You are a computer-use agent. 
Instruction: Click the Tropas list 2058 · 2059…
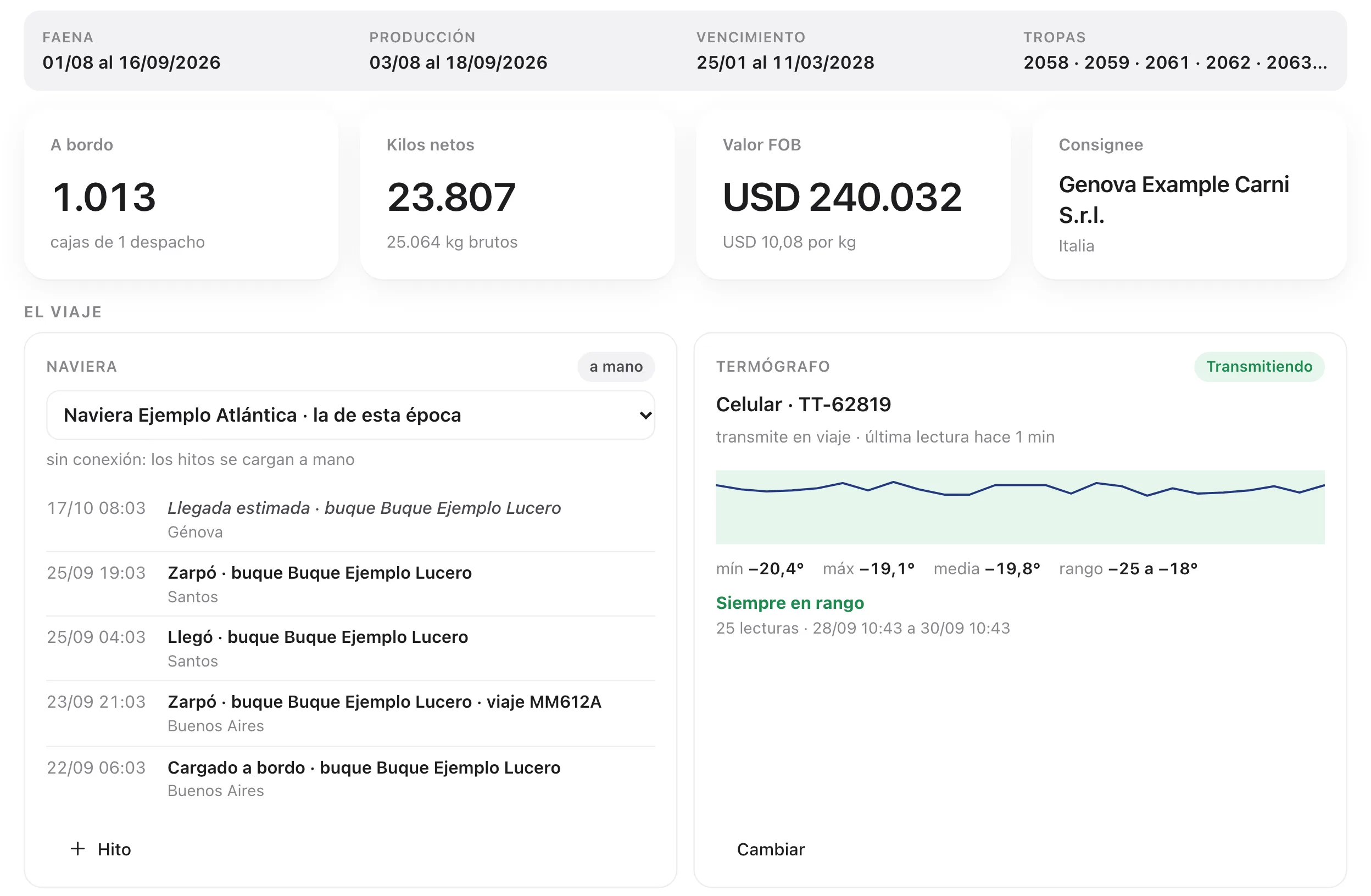[1175, 62]
